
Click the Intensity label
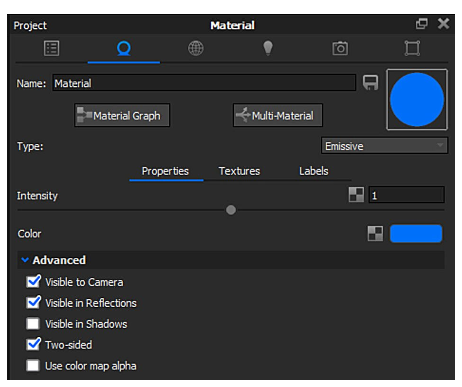(x=37, y=196)
